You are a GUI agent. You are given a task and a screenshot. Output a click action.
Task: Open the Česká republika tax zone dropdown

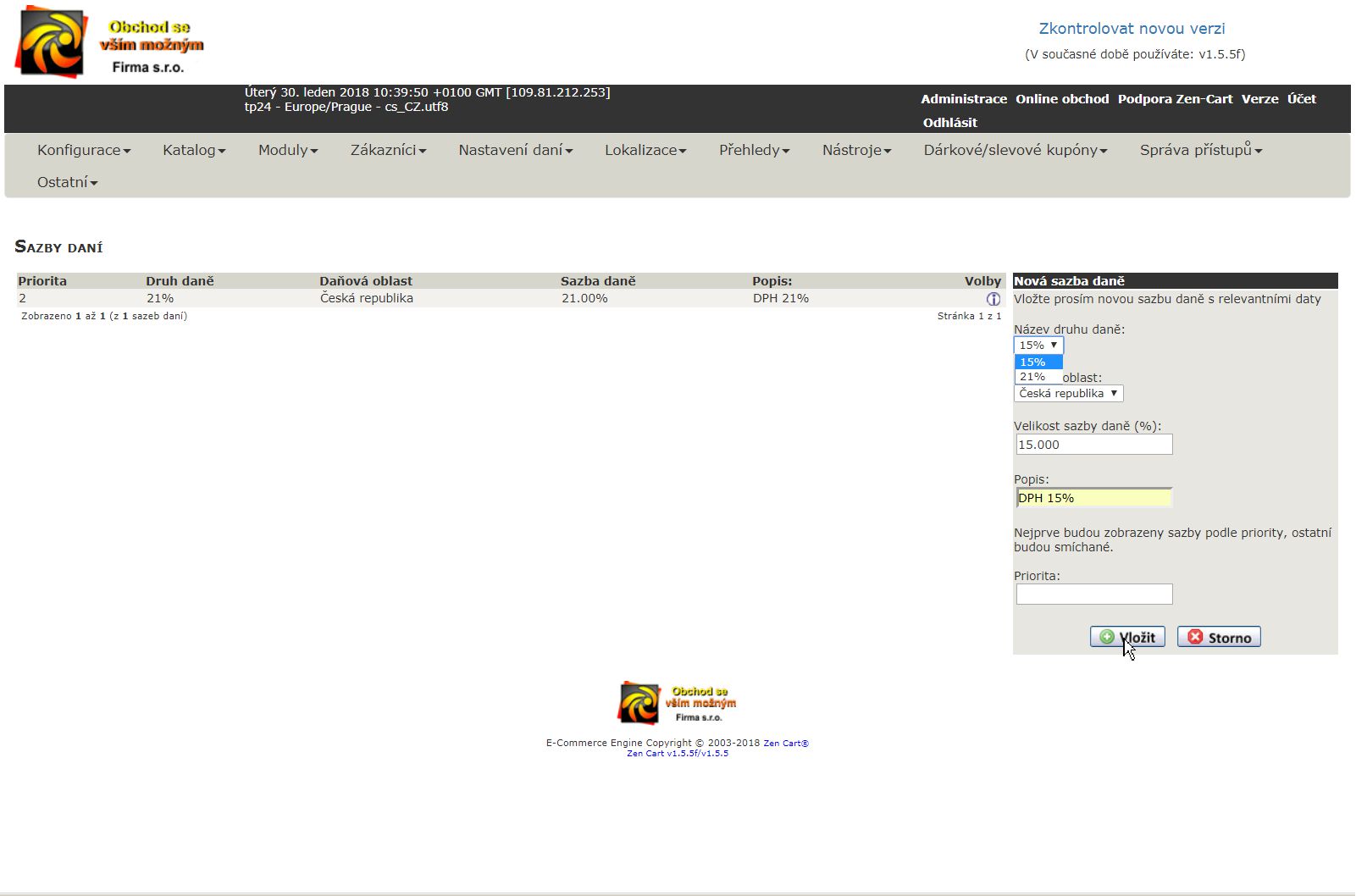pyautogui.click(x=1068, y=394)
